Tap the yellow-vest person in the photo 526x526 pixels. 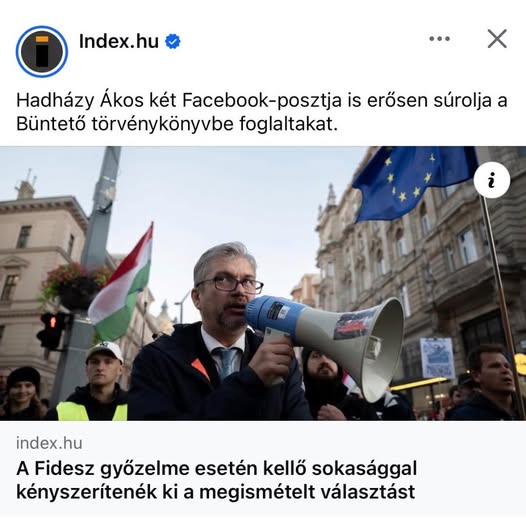point(97,382)
